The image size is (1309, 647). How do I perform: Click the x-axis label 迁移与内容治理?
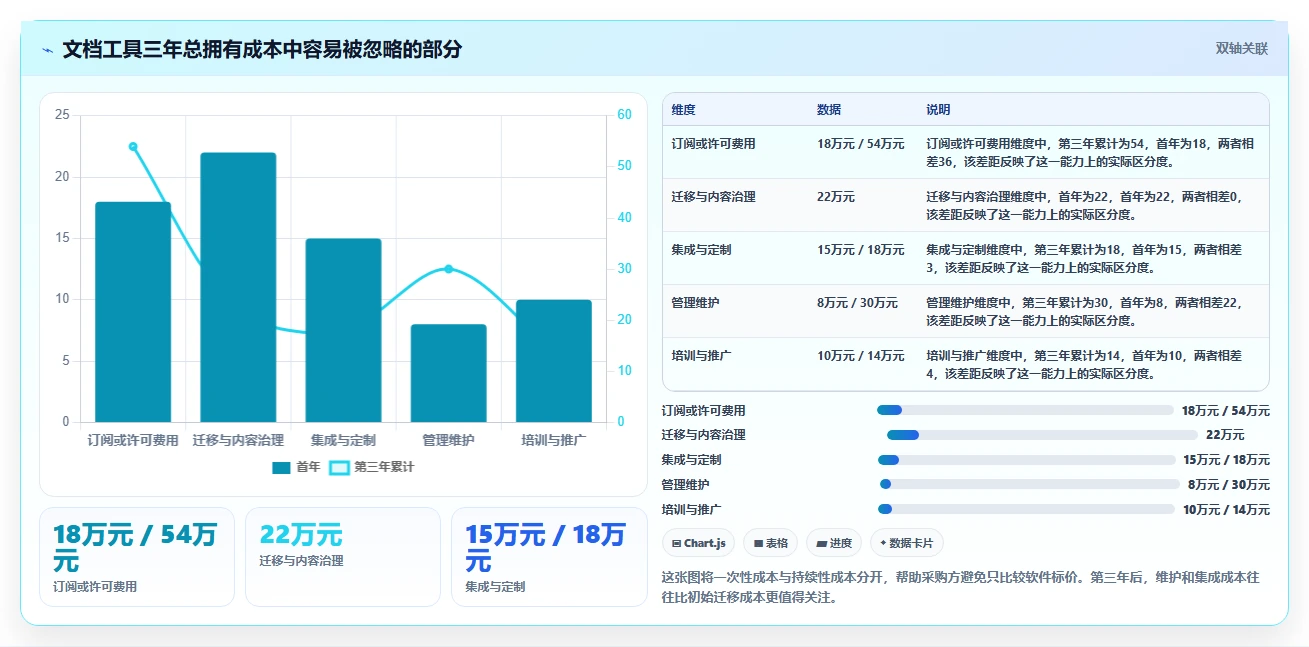[x=238, y=440]
